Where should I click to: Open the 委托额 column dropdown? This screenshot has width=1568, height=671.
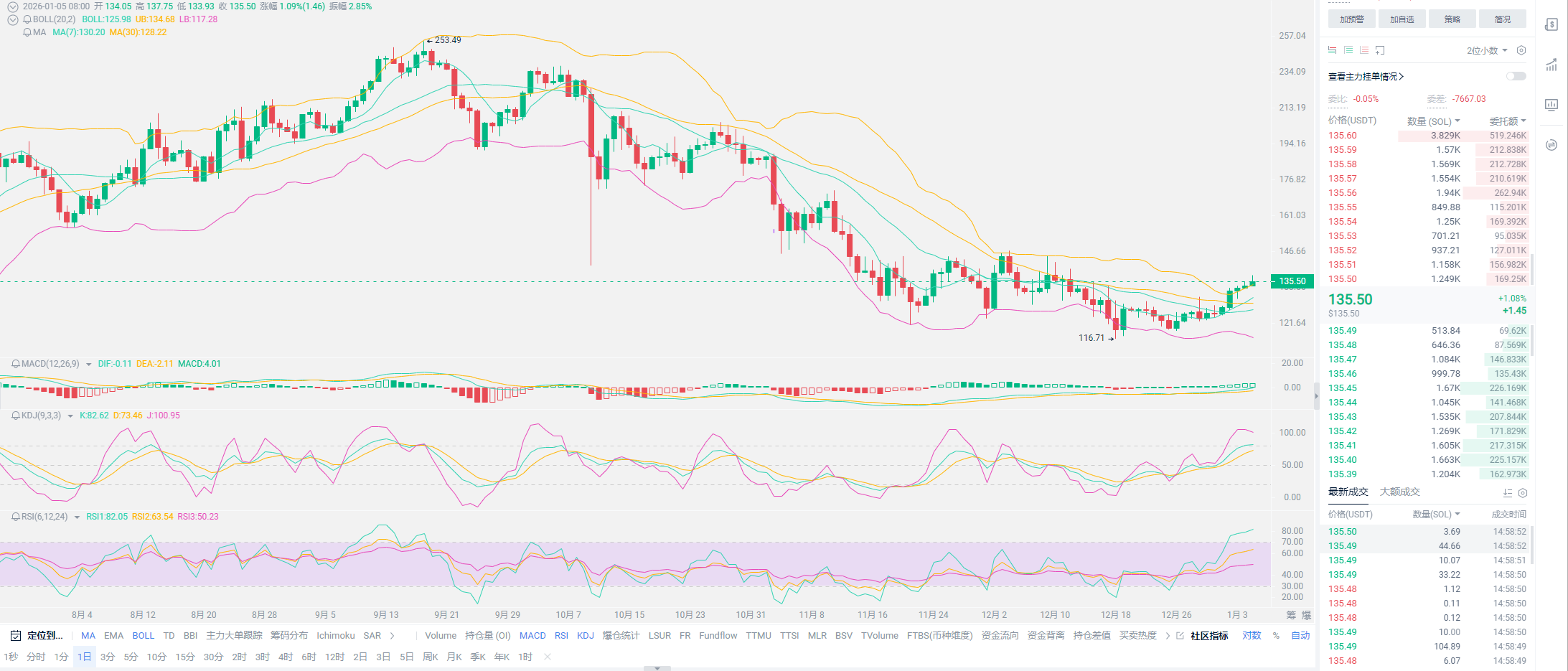tap(1507, 121)
